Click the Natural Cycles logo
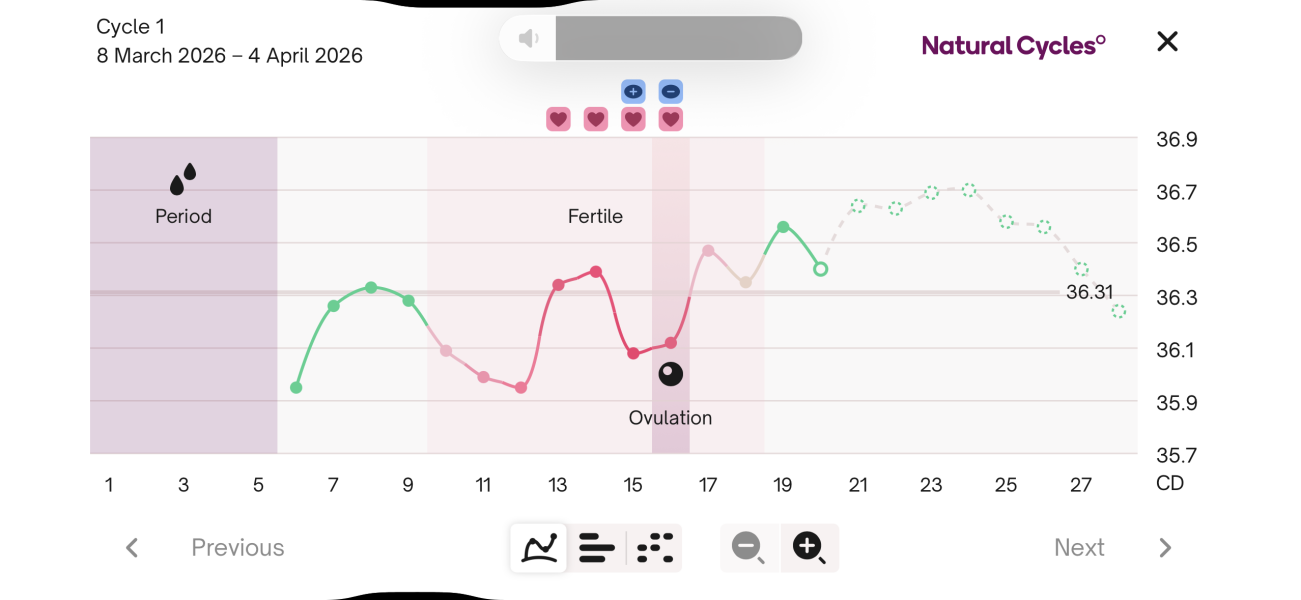 pyautogui.click(x=1013, y=44)
